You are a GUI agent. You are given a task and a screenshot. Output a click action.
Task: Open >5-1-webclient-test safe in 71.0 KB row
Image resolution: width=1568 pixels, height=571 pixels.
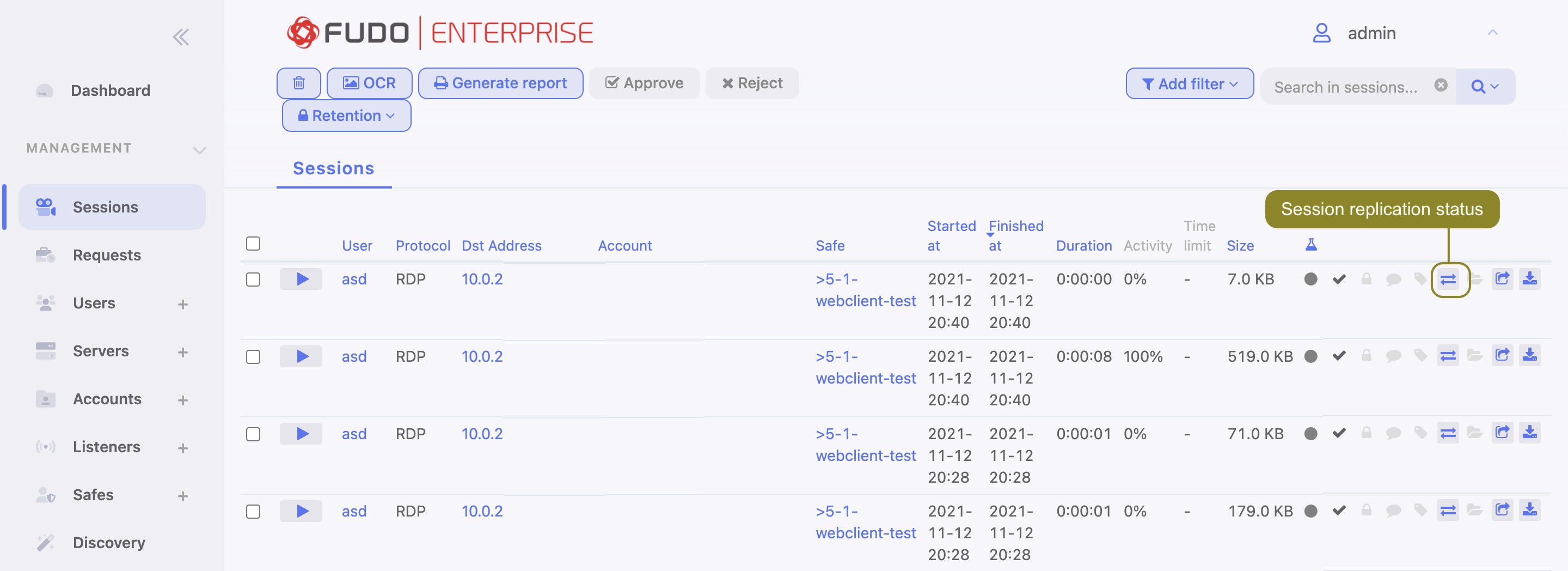866,445
